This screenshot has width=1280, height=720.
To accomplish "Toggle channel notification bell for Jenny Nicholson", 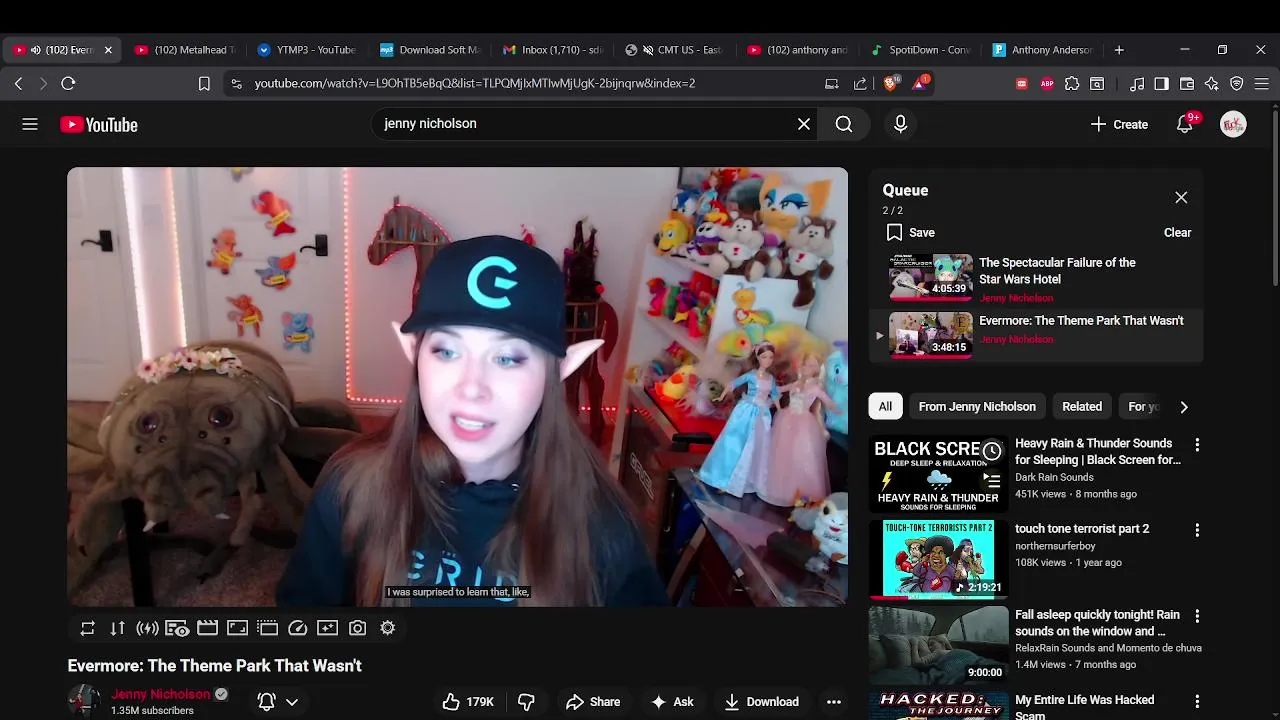I will [x=266, y=702].
